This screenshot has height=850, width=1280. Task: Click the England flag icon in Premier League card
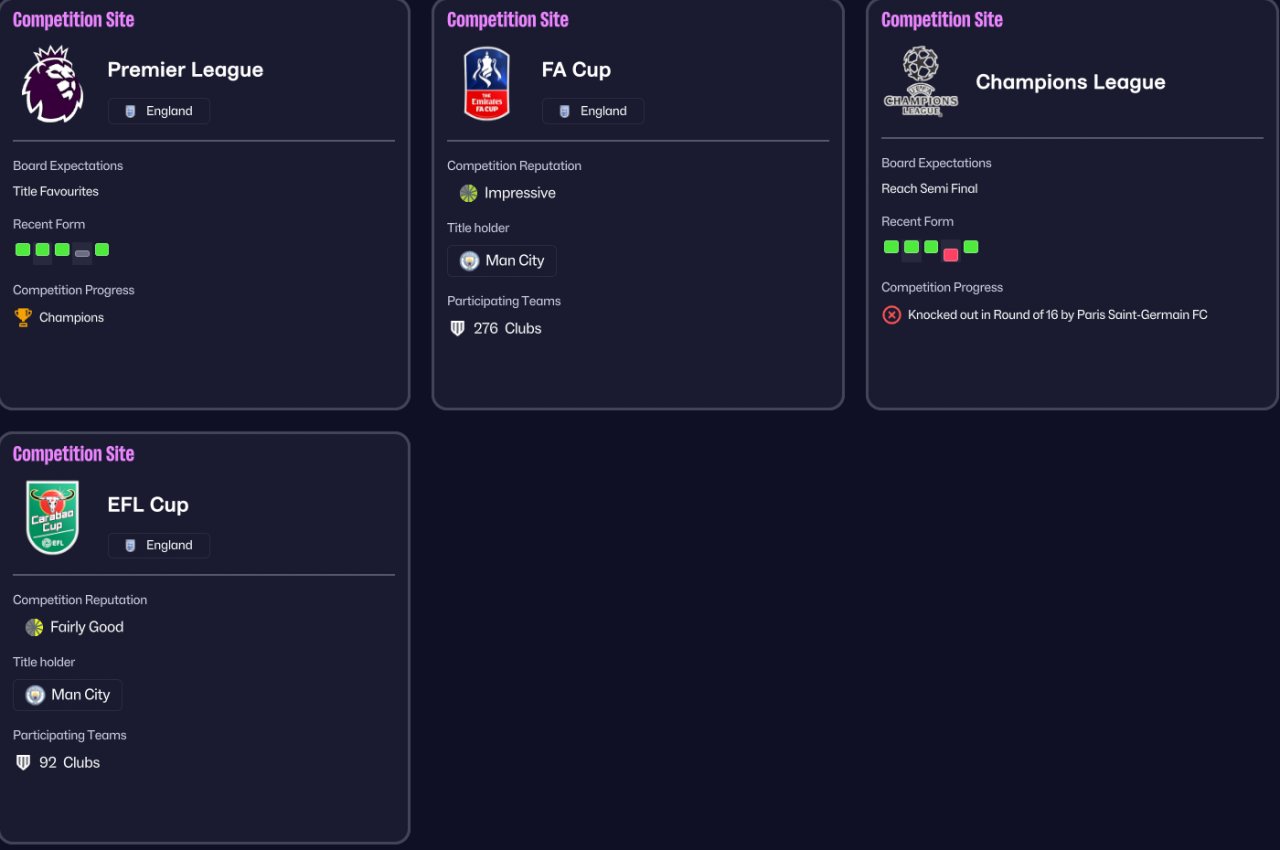(x=130, y=111)
